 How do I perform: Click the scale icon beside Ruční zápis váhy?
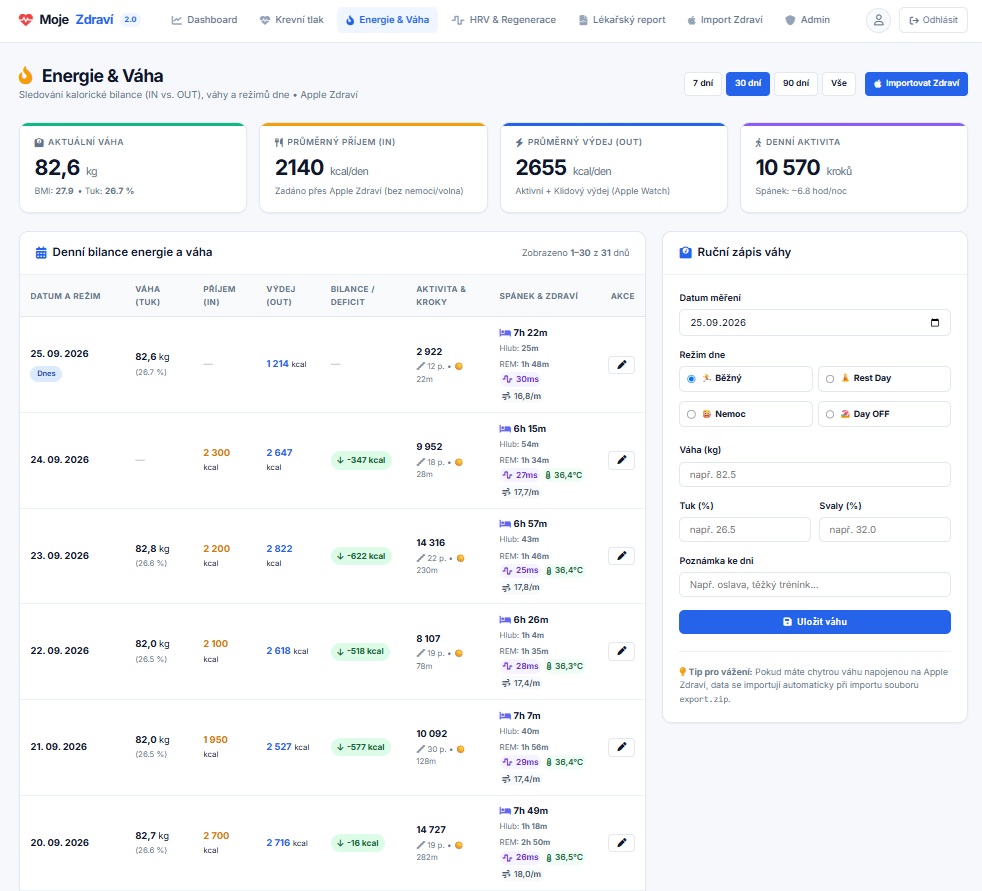(686, 252)
